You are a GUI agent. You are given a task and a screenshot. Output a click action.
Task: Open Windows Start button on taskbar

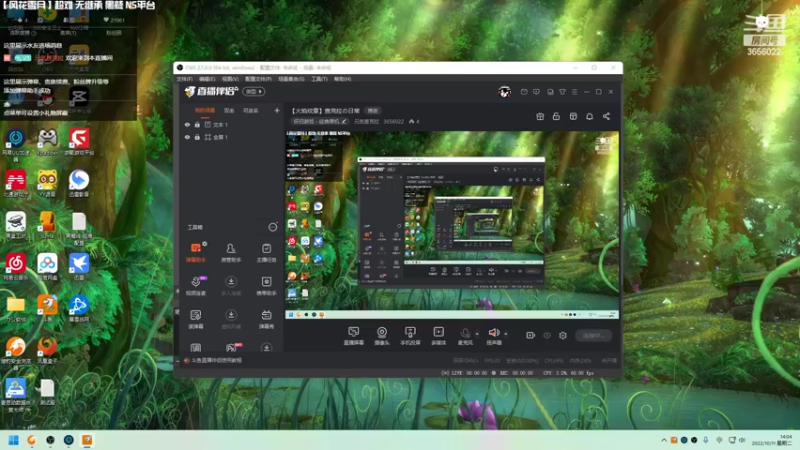pos(13,440)
